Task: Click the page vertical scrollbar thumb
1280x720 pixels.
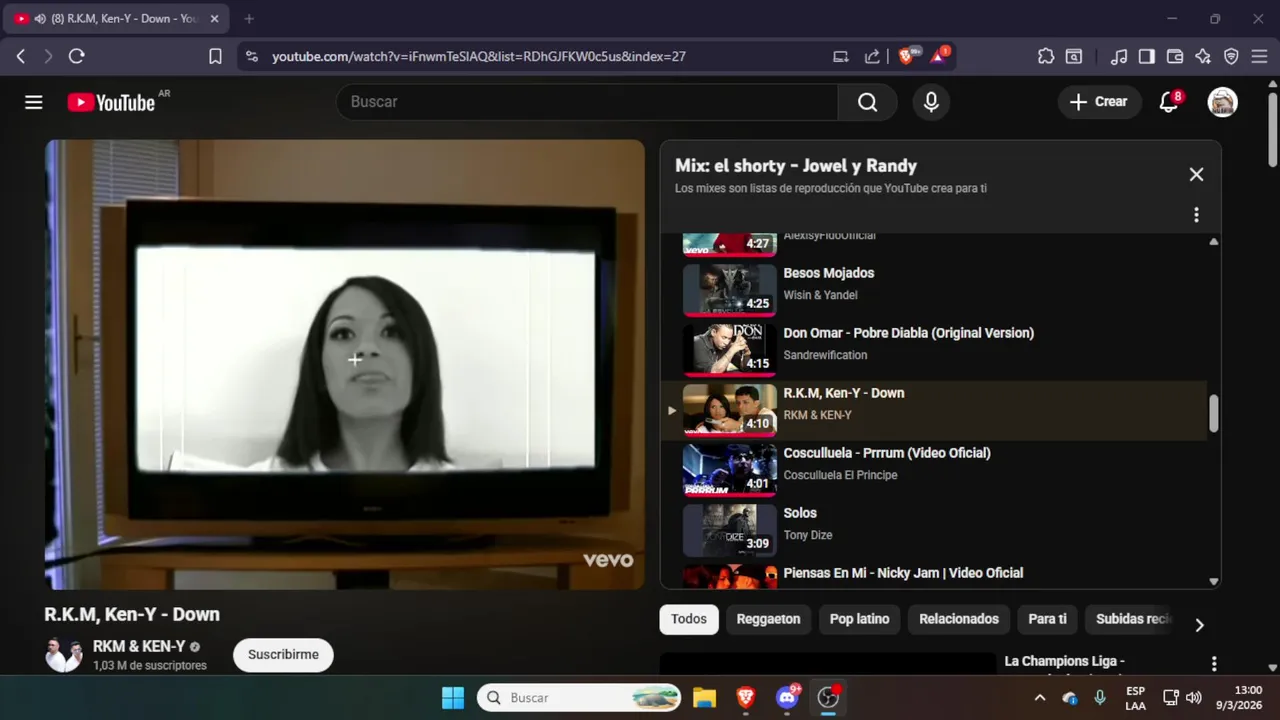Action: (x=1272, y=128)
